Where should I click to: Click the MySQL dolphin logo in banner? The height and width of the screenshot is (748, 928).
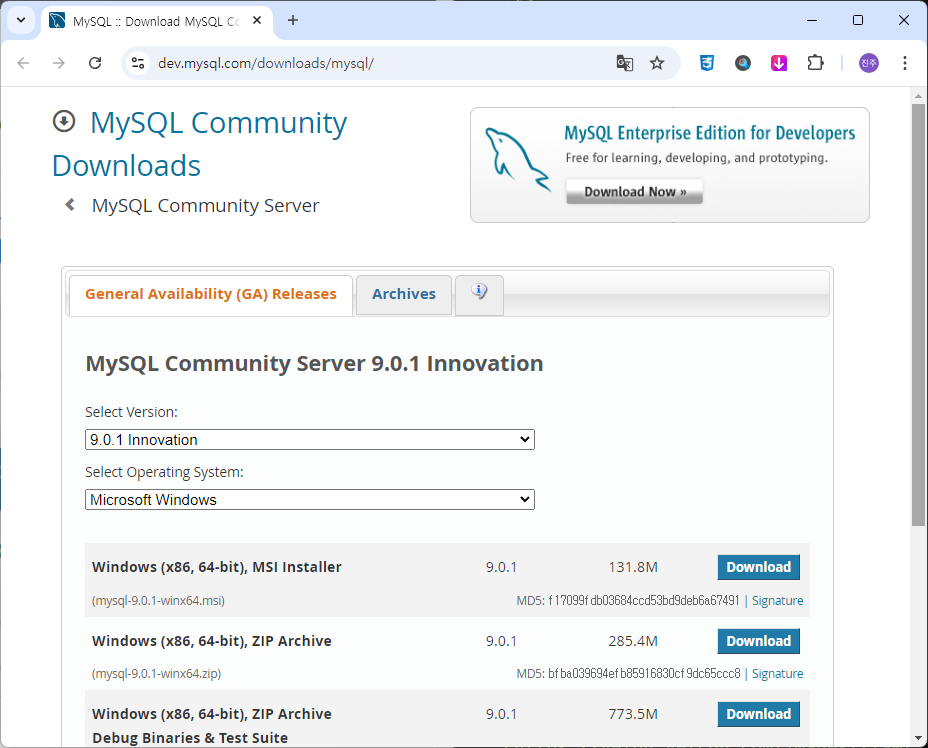[517, 160]
